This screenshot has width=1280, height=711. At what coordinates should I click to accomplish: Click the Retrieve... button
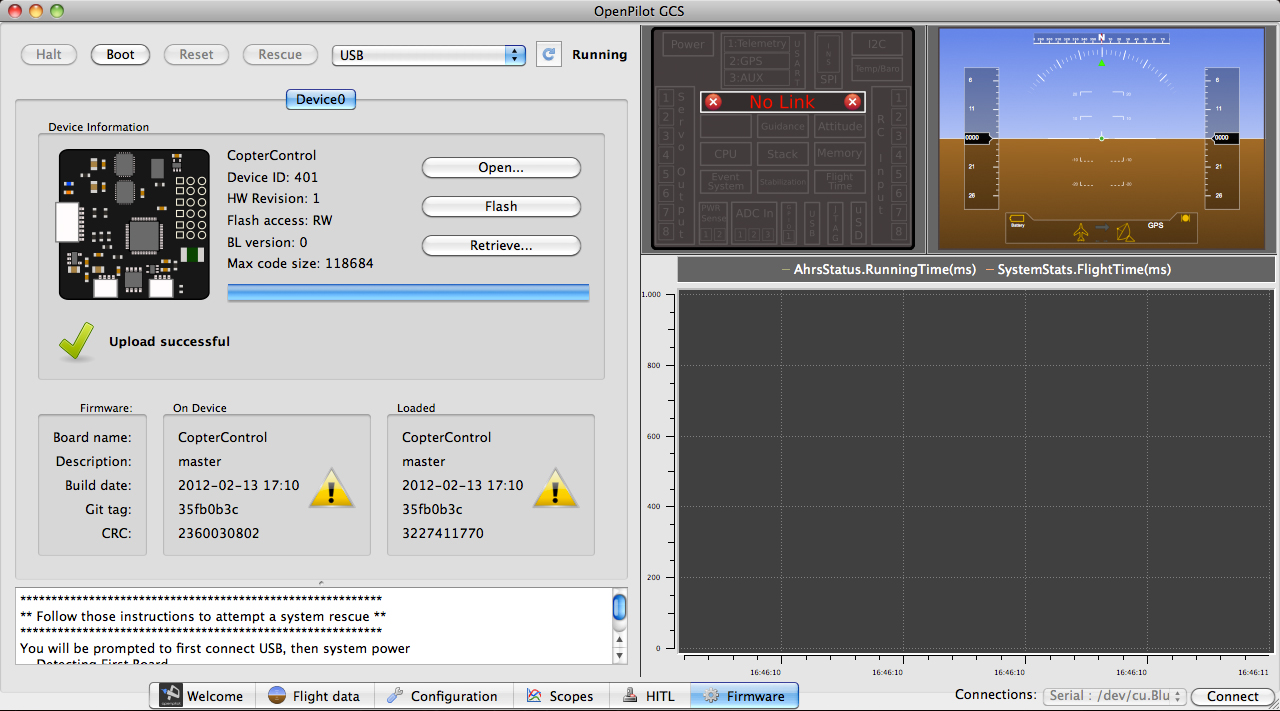501,245
